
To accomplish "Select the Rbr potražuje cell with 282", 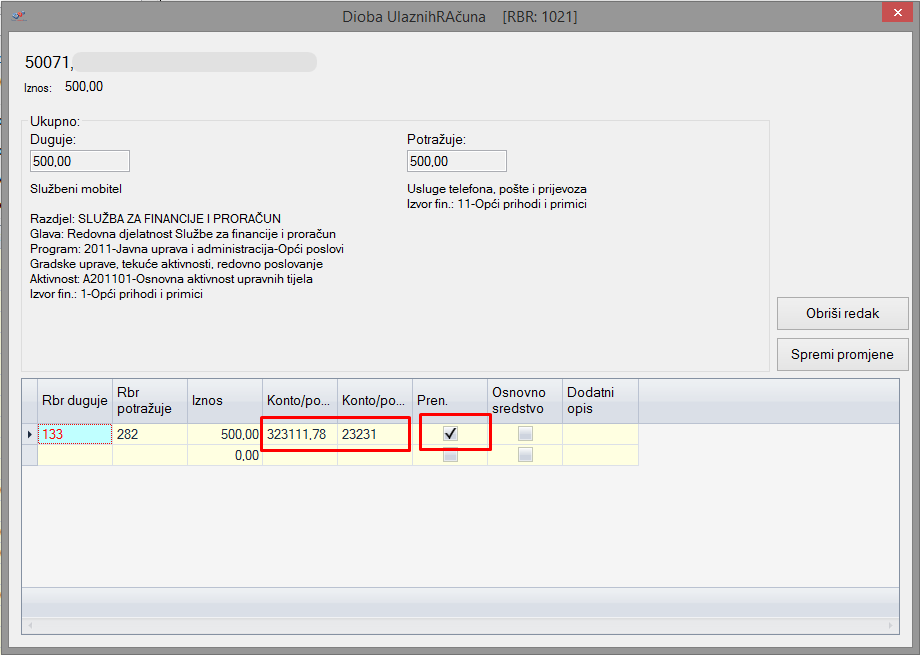I will tap(149, 434).
